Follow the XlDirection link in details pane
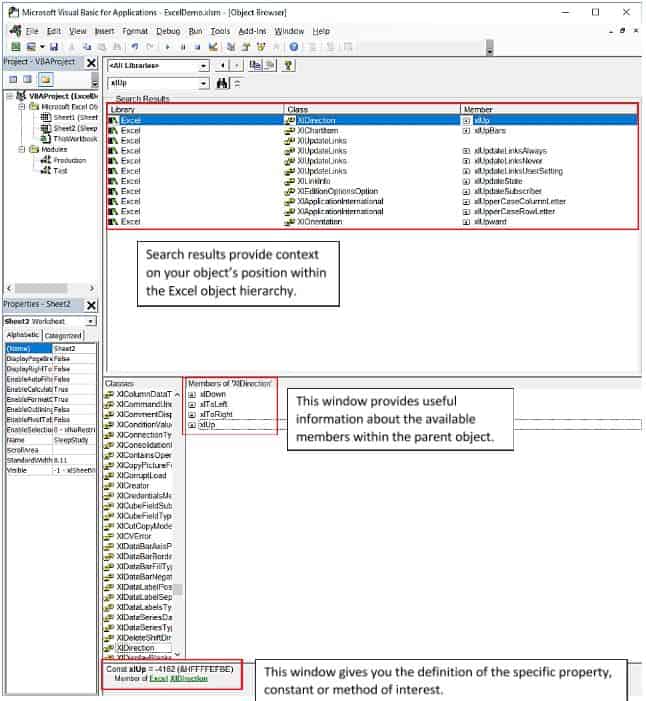The height and width of the screenshot is (701, 646). [x=189, y=678]
